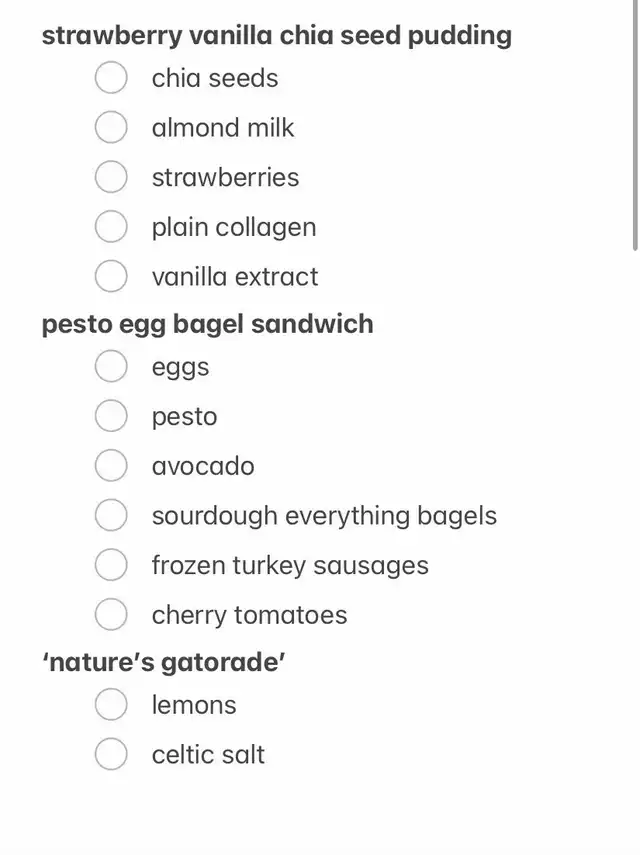Tick the almond milk checklist circle

click(x=111, y=127)
